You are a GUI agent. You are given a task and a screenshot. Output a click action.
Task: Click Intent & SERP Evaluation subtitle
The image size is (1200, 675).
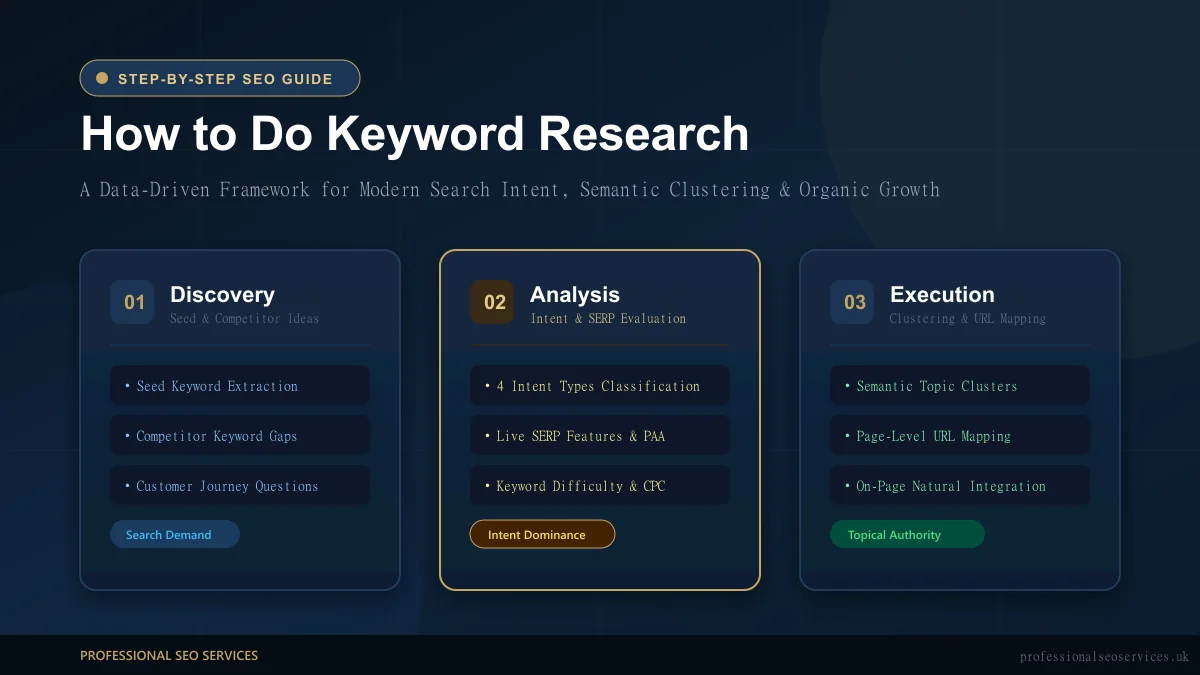click(608, 319)
